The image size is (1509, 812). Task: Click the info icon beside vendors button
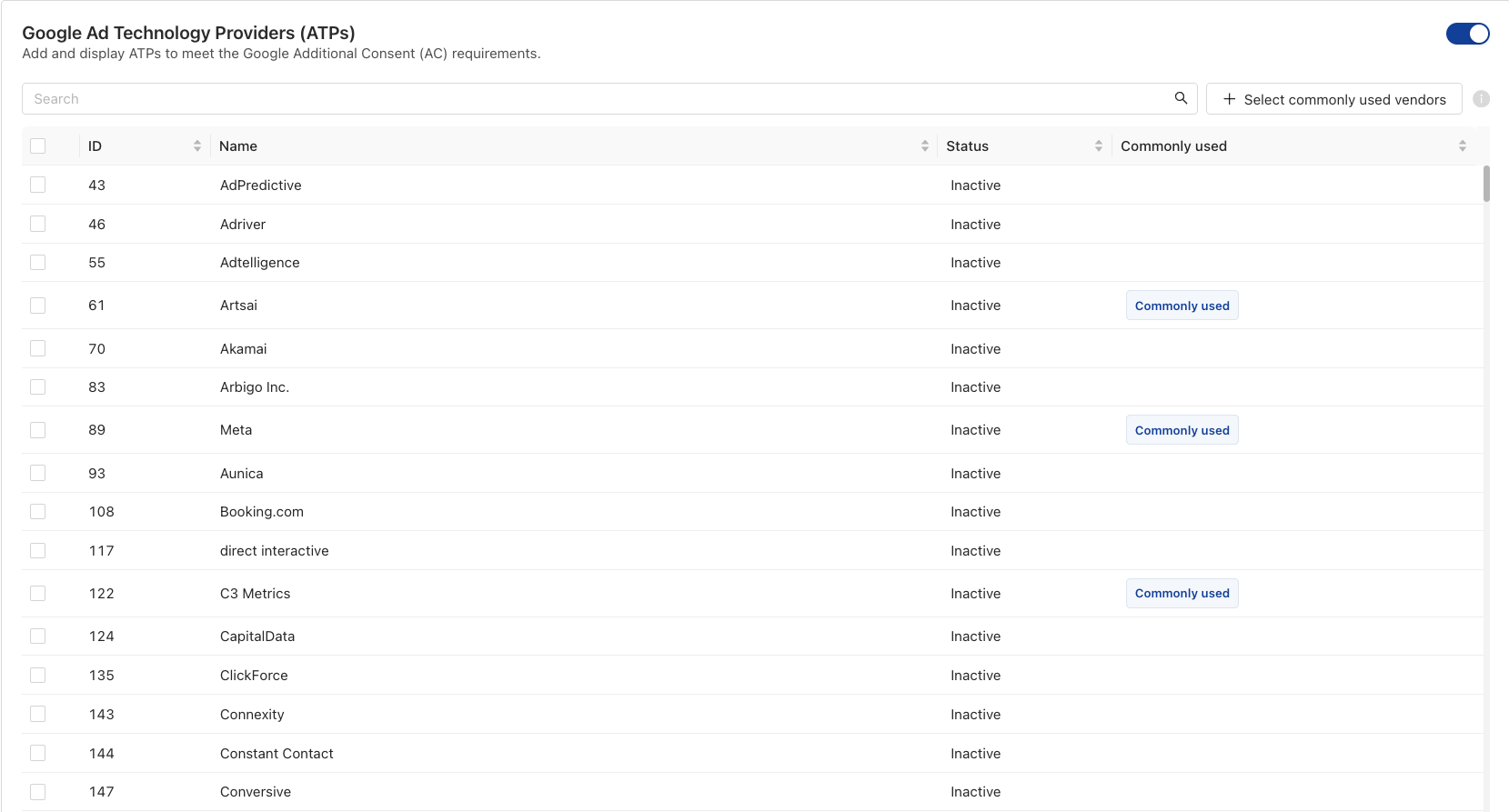[1481, 99]
